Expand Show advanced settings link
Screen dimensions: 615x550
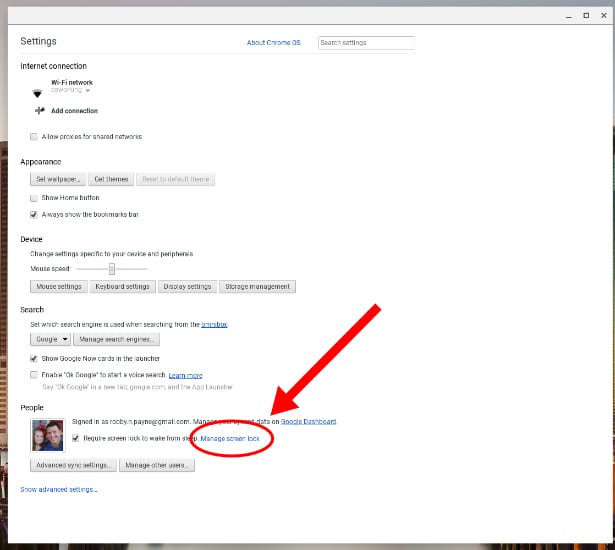[59, 490]
